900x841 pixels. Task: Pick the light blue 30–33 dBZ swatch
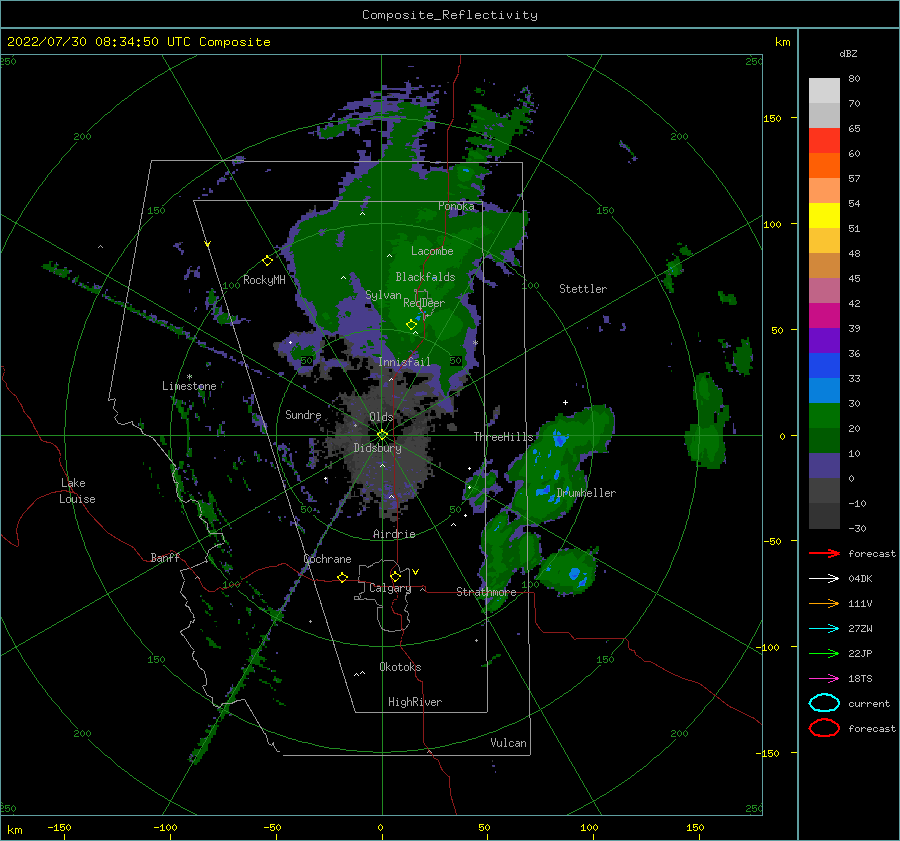(x=824, y=390)
